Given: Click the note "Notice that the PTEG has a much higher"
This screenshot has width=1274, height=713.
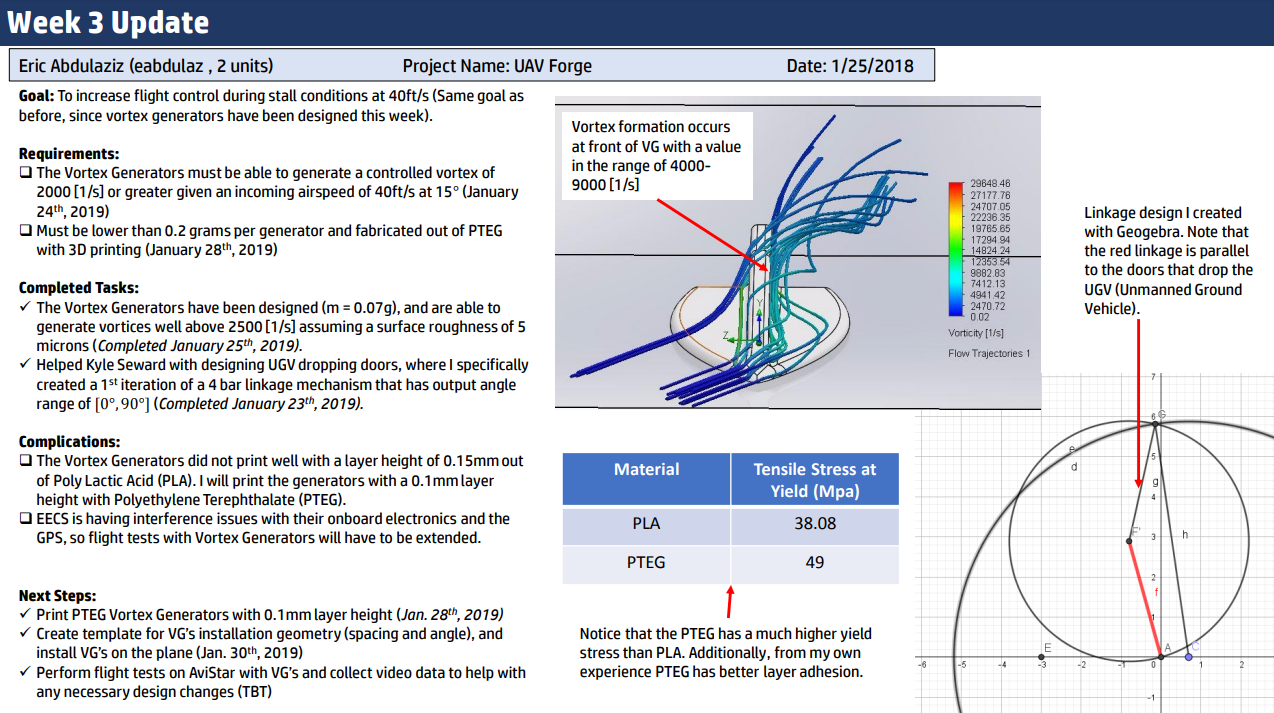Looking at the screenshot, I should [726, 653].
